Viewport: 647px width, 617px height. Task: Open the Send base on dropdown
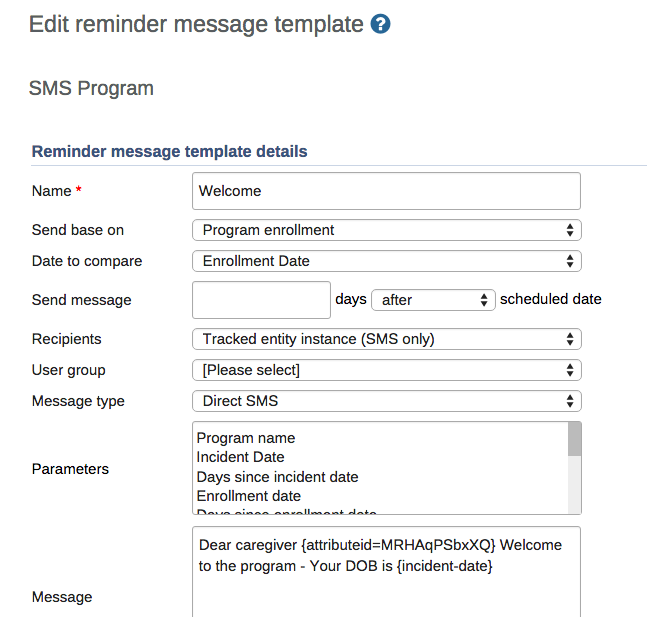[x=385, y=230]
